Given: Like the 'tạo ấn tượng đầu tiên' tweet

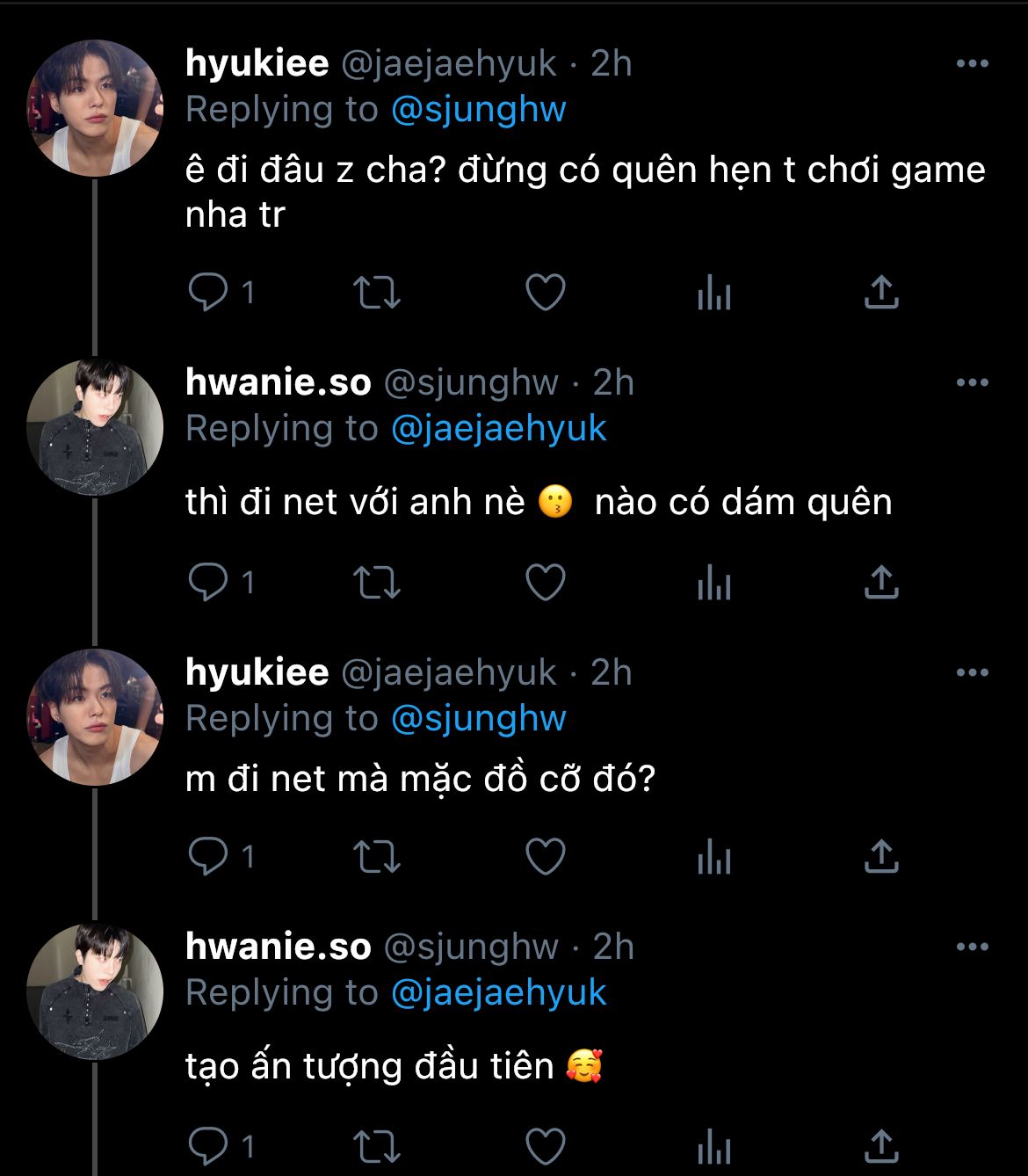Looking at the screenshot, I should coord(545,1145).
